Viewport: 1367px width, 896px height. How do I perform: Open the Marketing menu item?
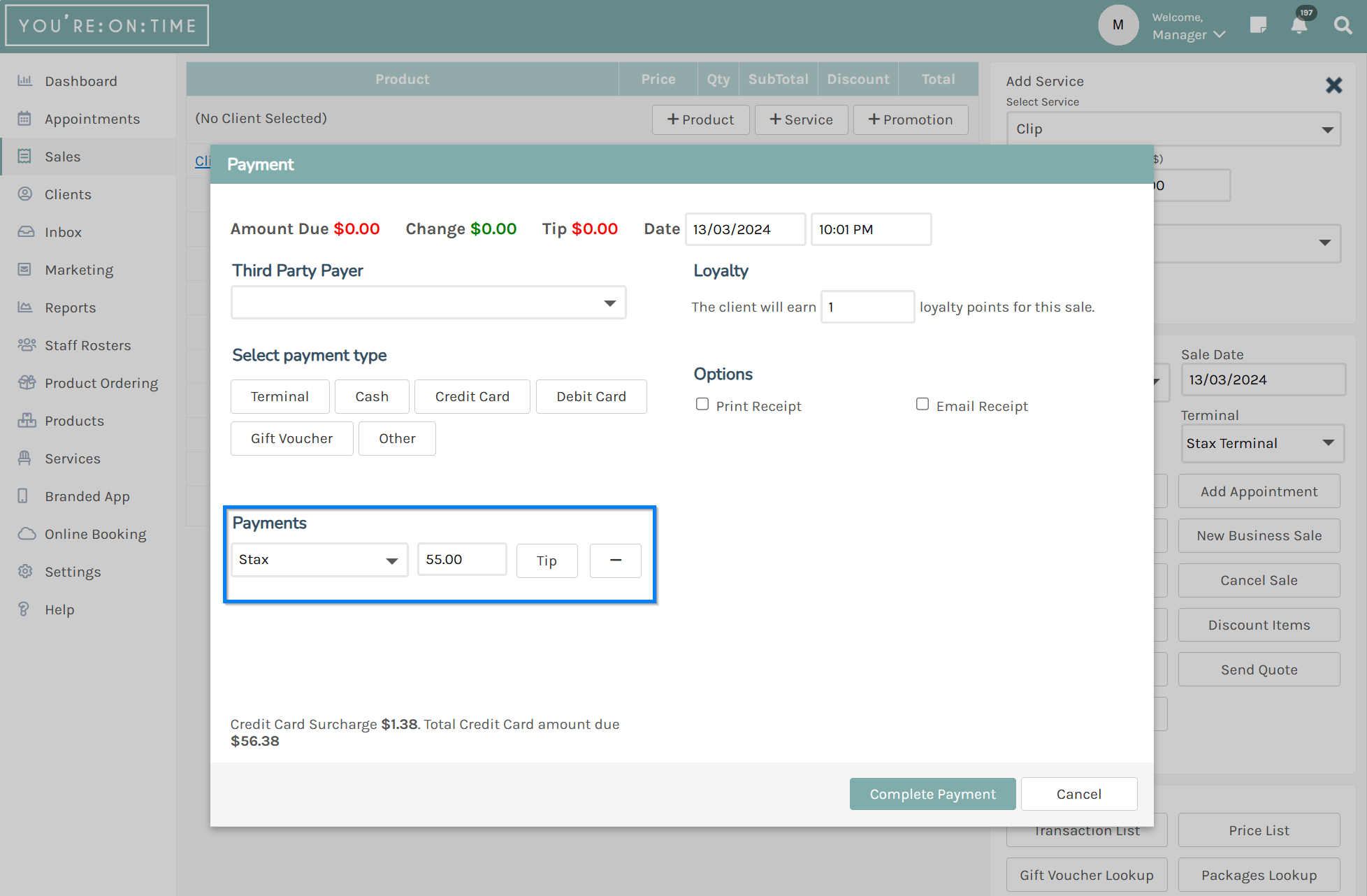(79, 269)
